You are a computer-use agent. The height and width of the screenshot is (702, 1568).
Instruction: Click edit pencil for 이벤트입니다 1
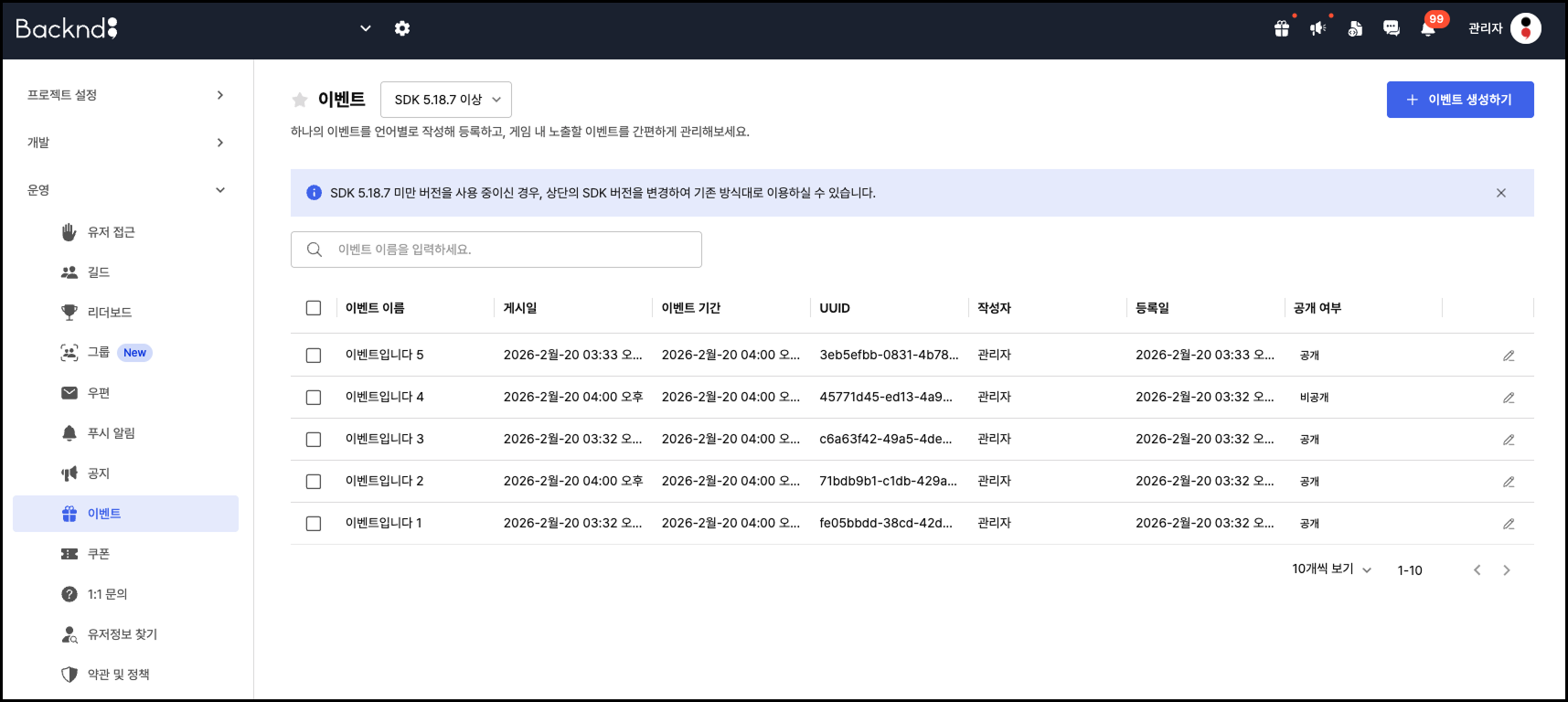click(1509, 524)
